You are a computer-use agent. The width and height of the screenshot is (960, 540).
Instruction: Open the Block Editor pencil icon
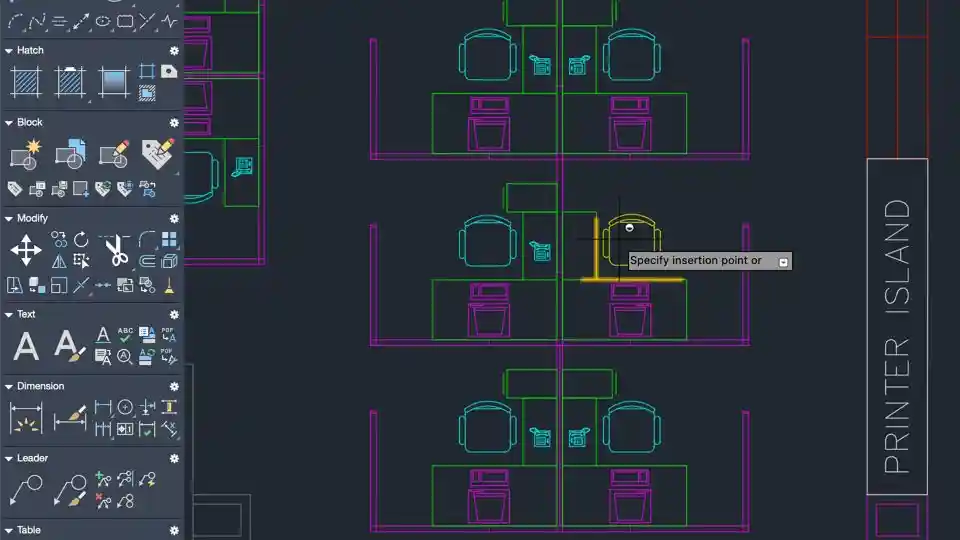point(114,154)
